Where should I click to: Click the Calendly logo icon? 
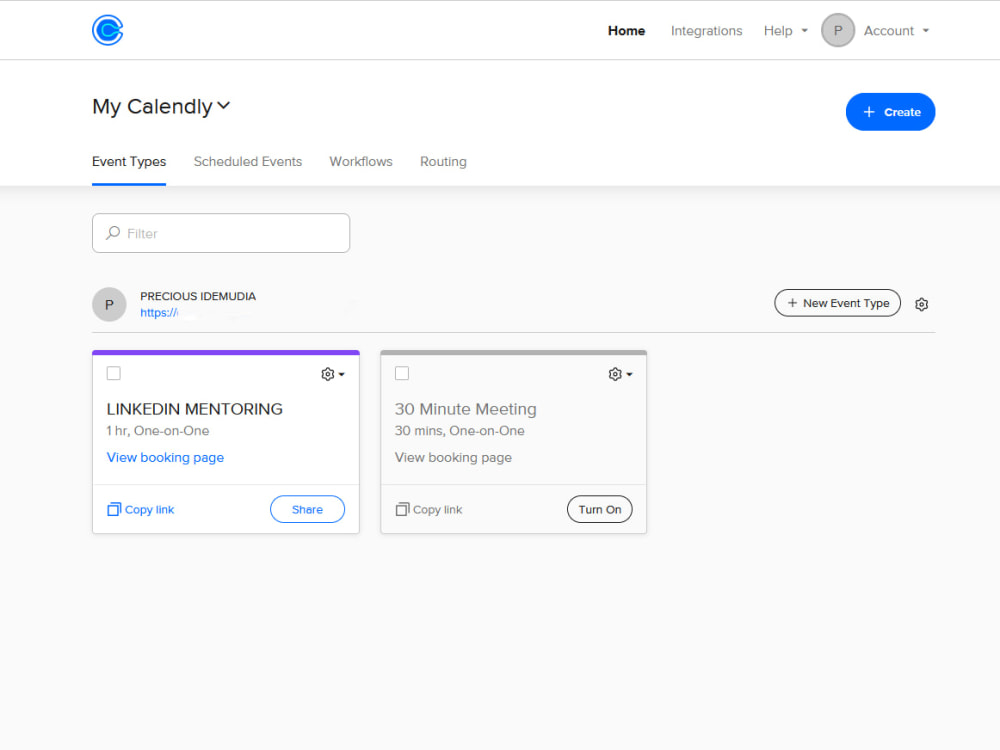(107, 30)
